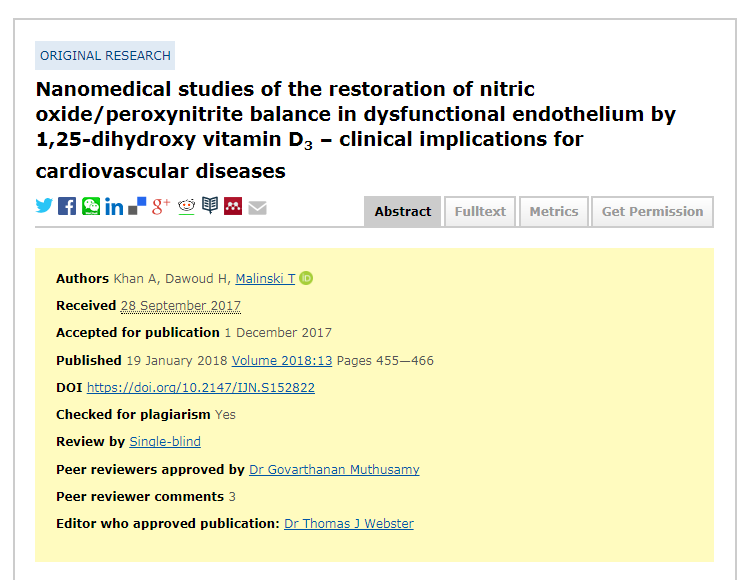Click the Delicious bookmark icon
This screenshot has height=580, width=750.
click(x=137, y=206)
